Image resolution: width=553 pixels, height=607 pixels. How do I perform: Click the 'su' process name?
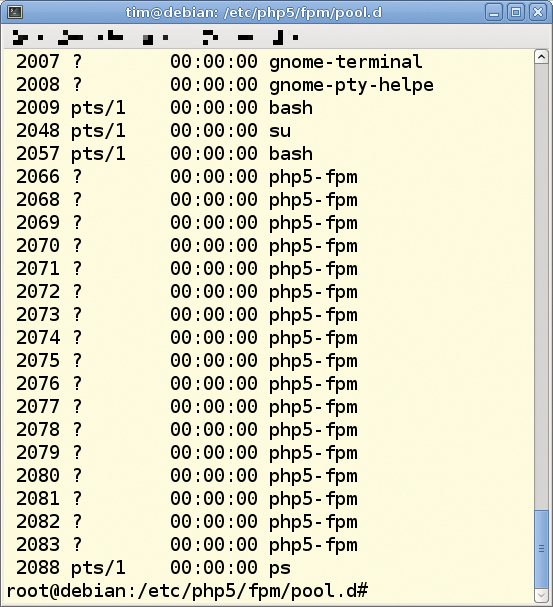pyautogui.click(x=280, y=131)
